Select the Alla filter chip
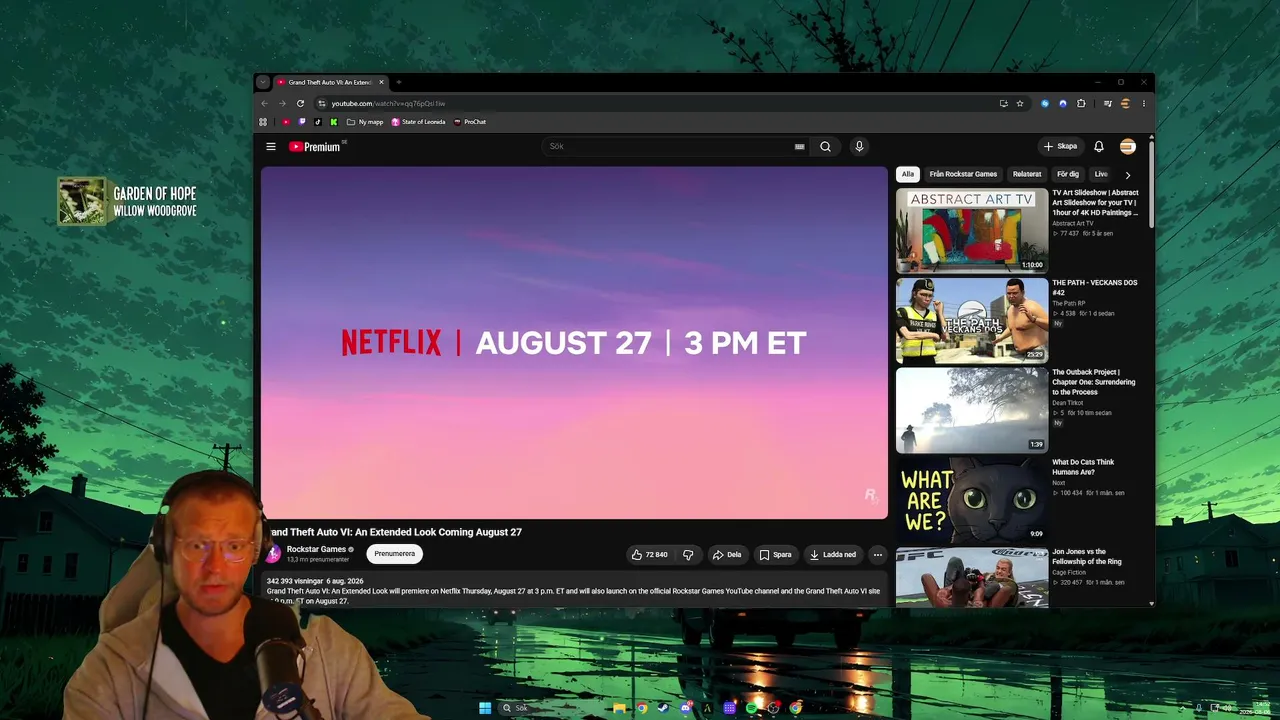Viewport: 1280px width, 720px height. [x=908, y=174]
